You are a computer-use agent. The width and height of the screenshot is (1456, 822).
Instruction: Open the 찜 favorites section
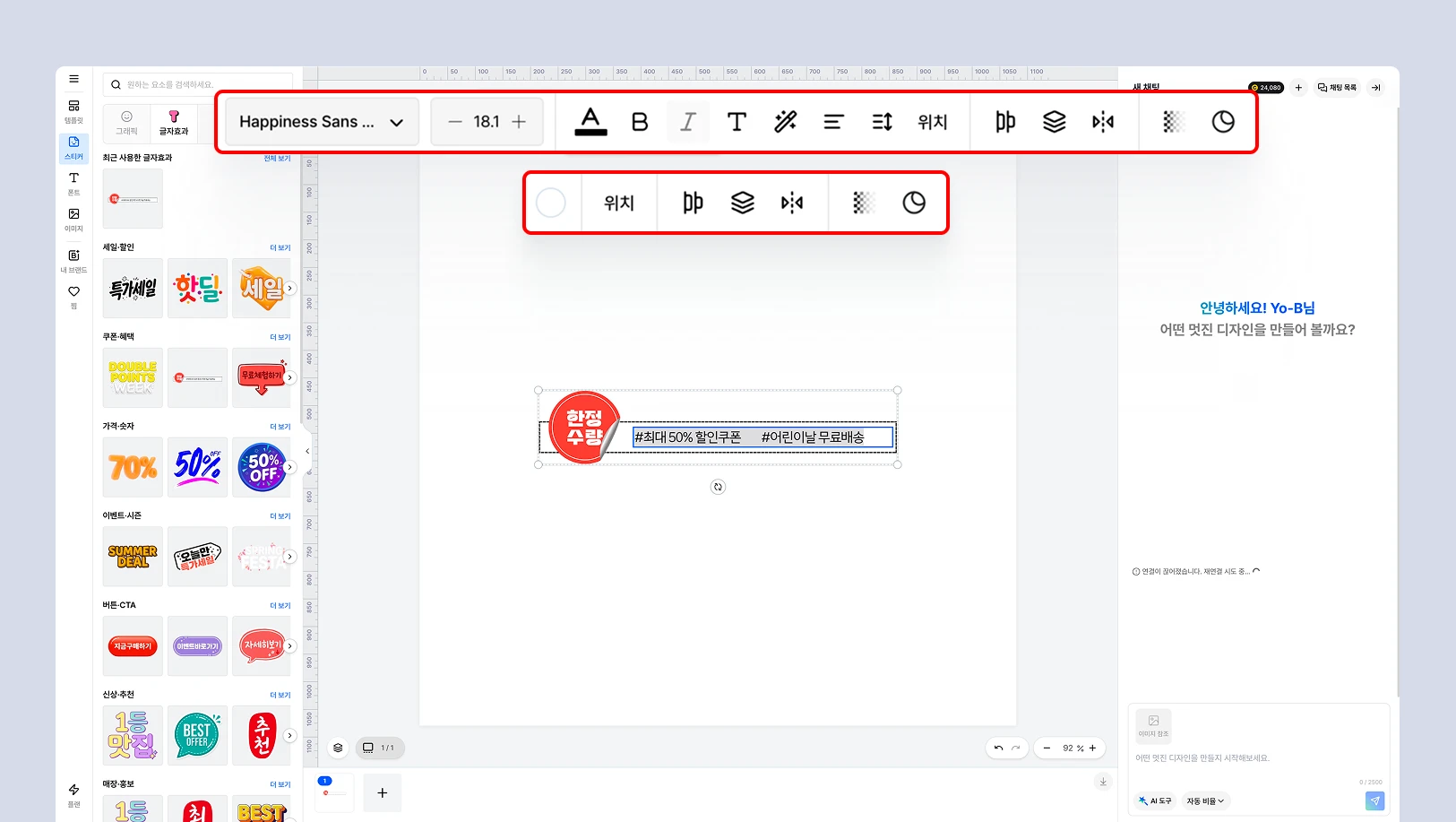pos(73,297)
